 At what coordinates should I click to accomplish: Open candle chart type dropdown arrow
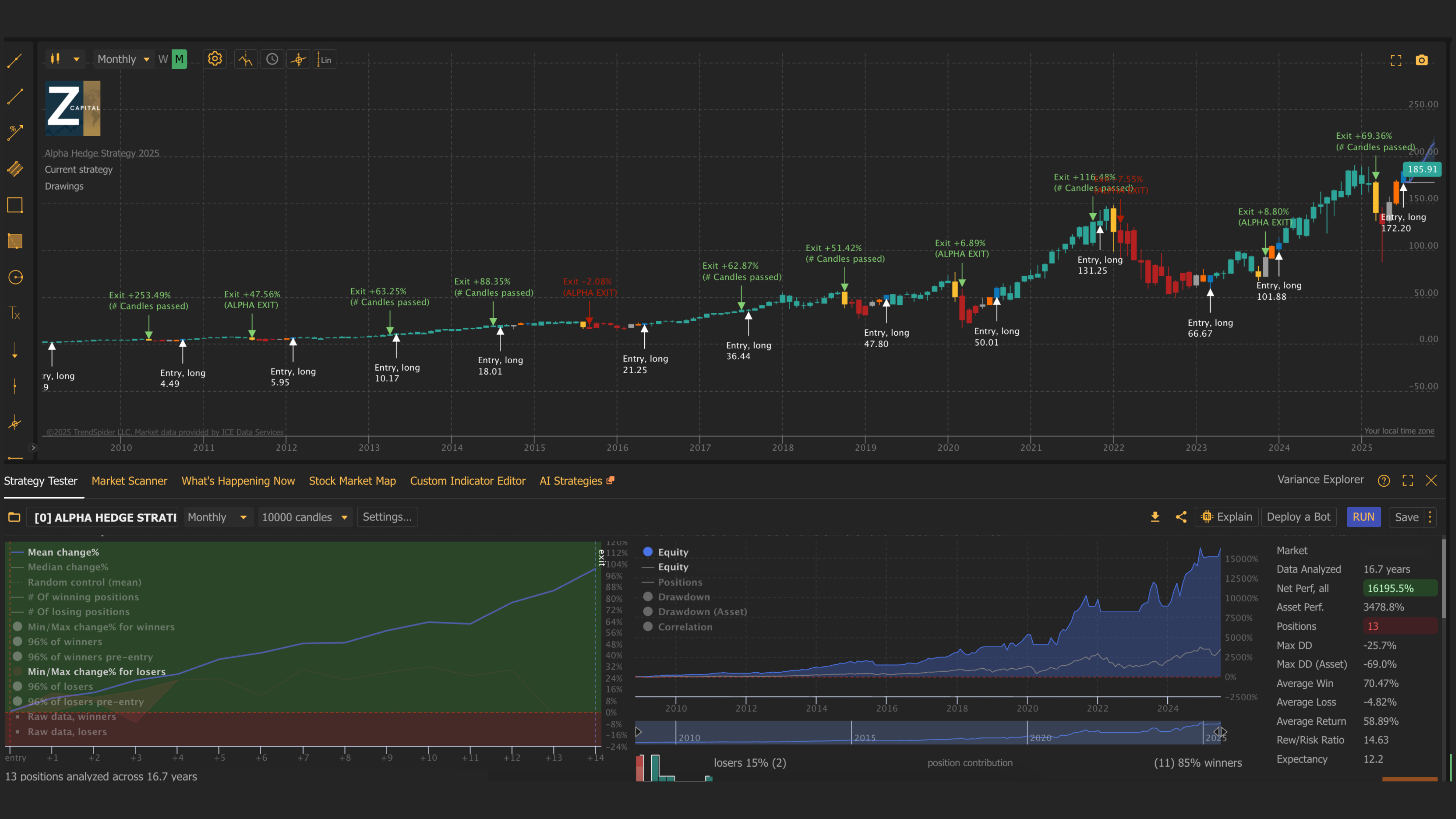click(76, 59)
